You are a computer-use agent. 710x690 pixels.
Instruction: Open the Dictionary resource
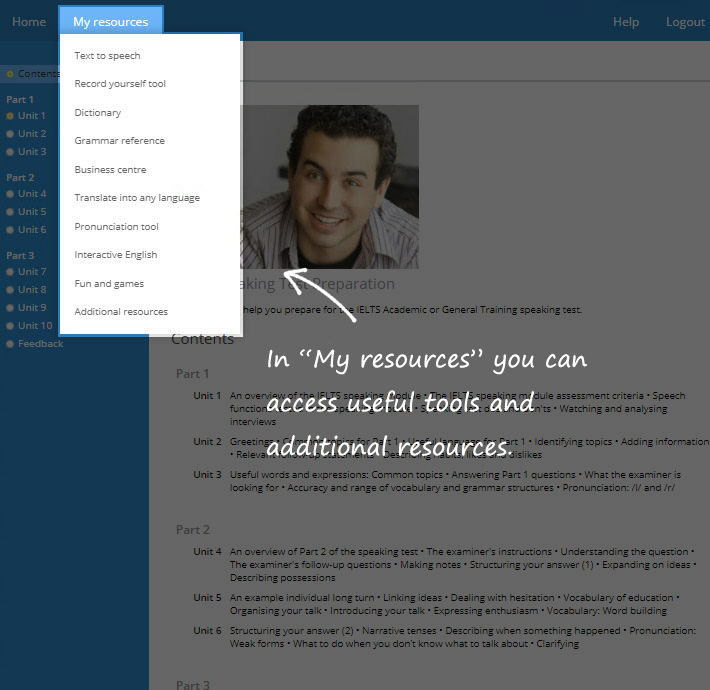point(98,113)
